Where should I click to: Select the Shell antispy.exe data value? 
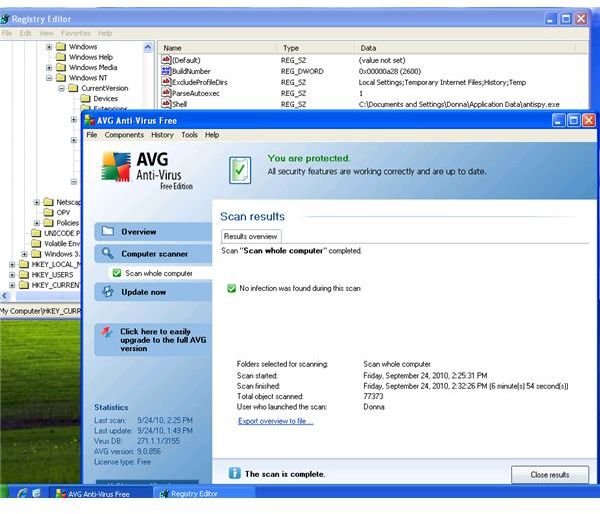(459, 104)
